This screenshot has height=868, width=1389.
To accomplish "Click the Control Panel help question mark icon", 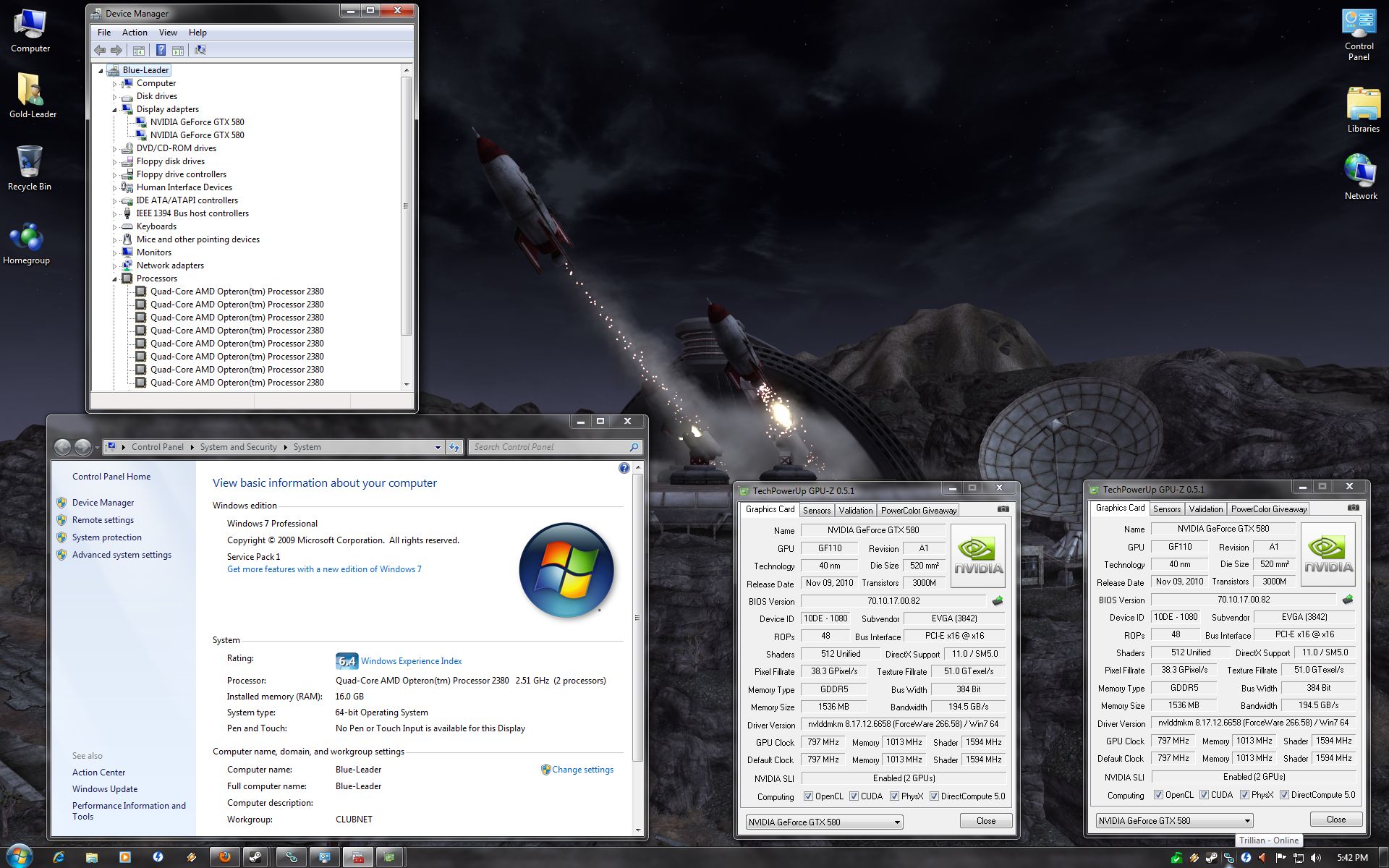I will [x=624, y=468].
